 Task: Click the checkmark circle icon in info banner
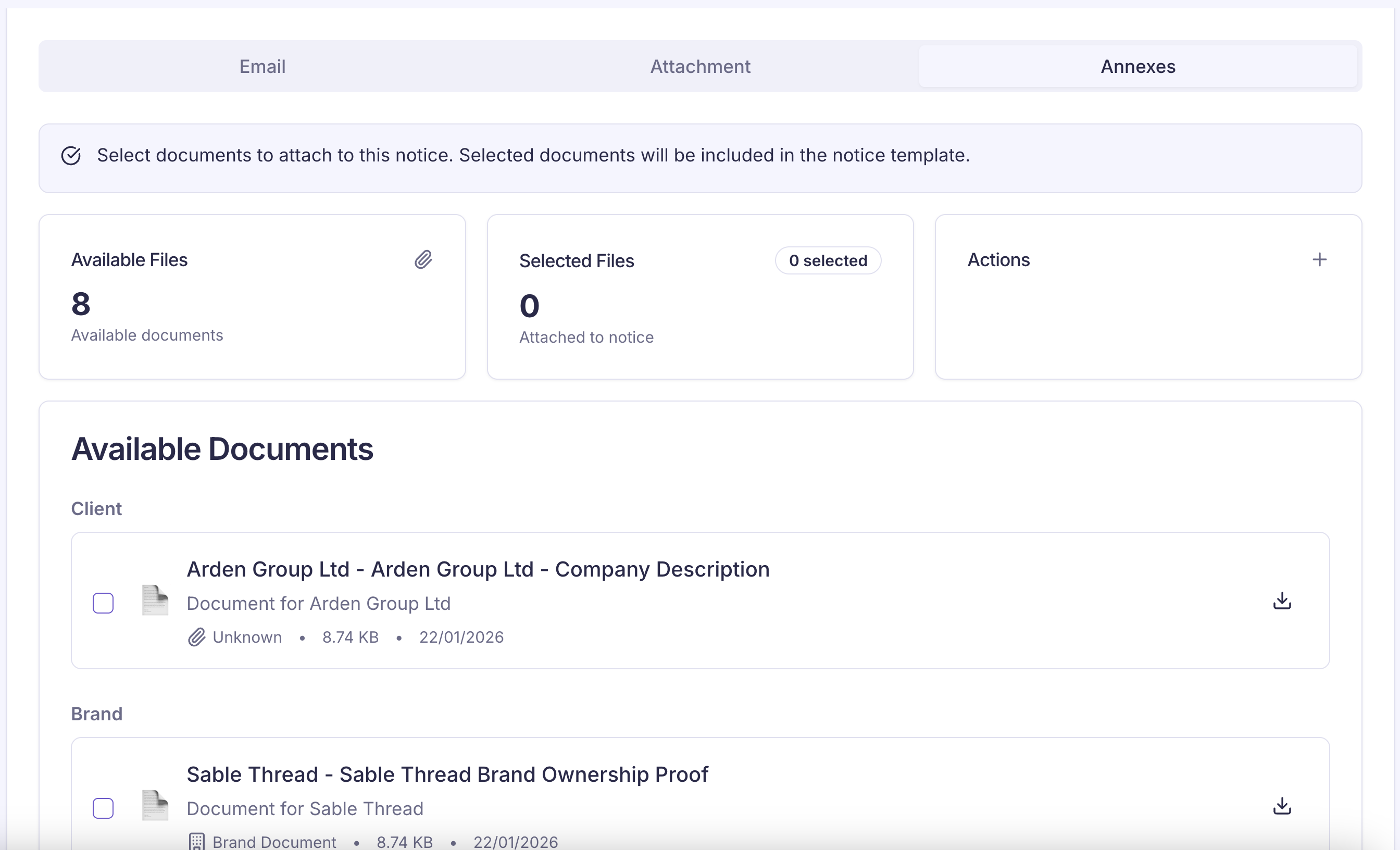71,155
